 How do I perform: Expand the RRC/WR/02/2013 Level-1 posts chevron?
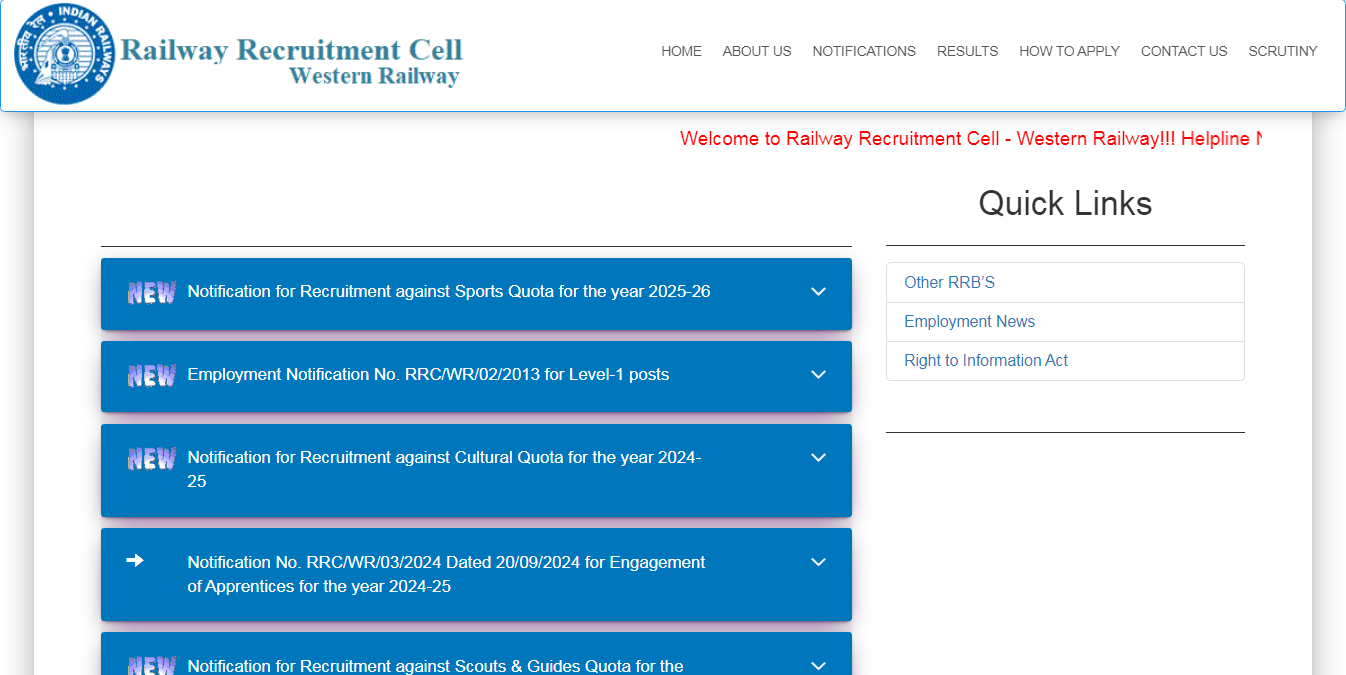point(818,375)
